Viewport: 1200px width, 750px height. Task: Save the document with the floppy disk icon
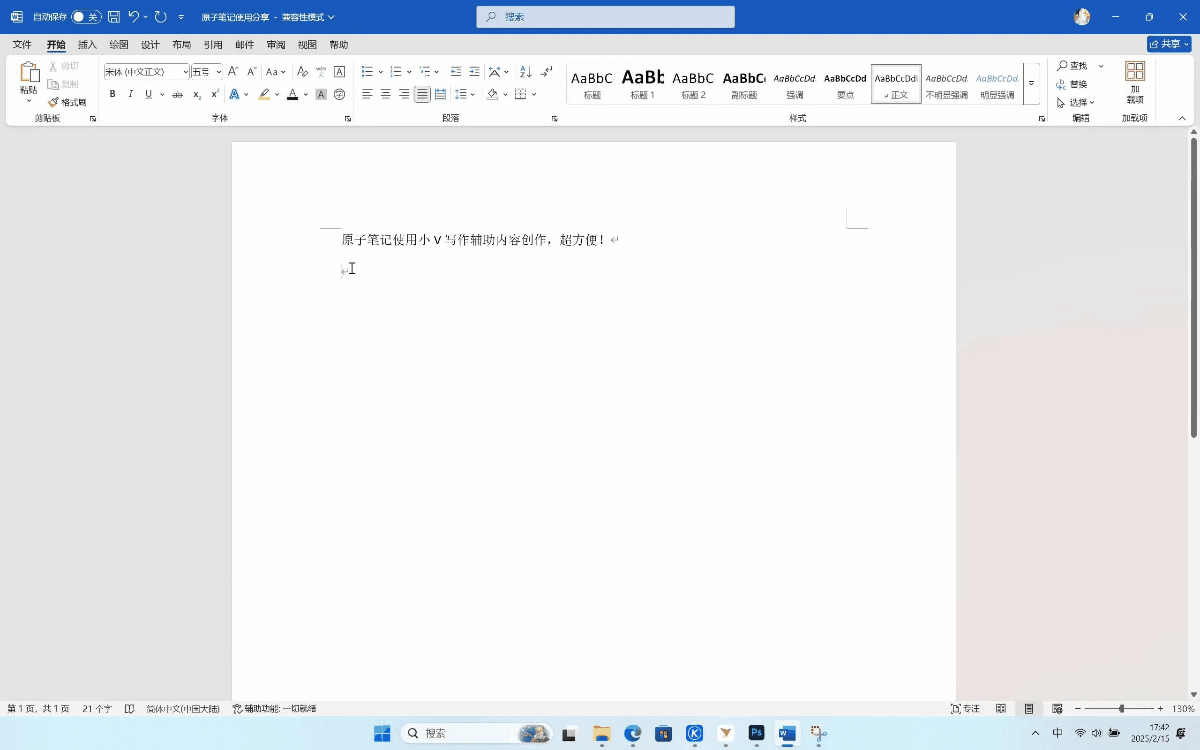(x=114, y=17)
